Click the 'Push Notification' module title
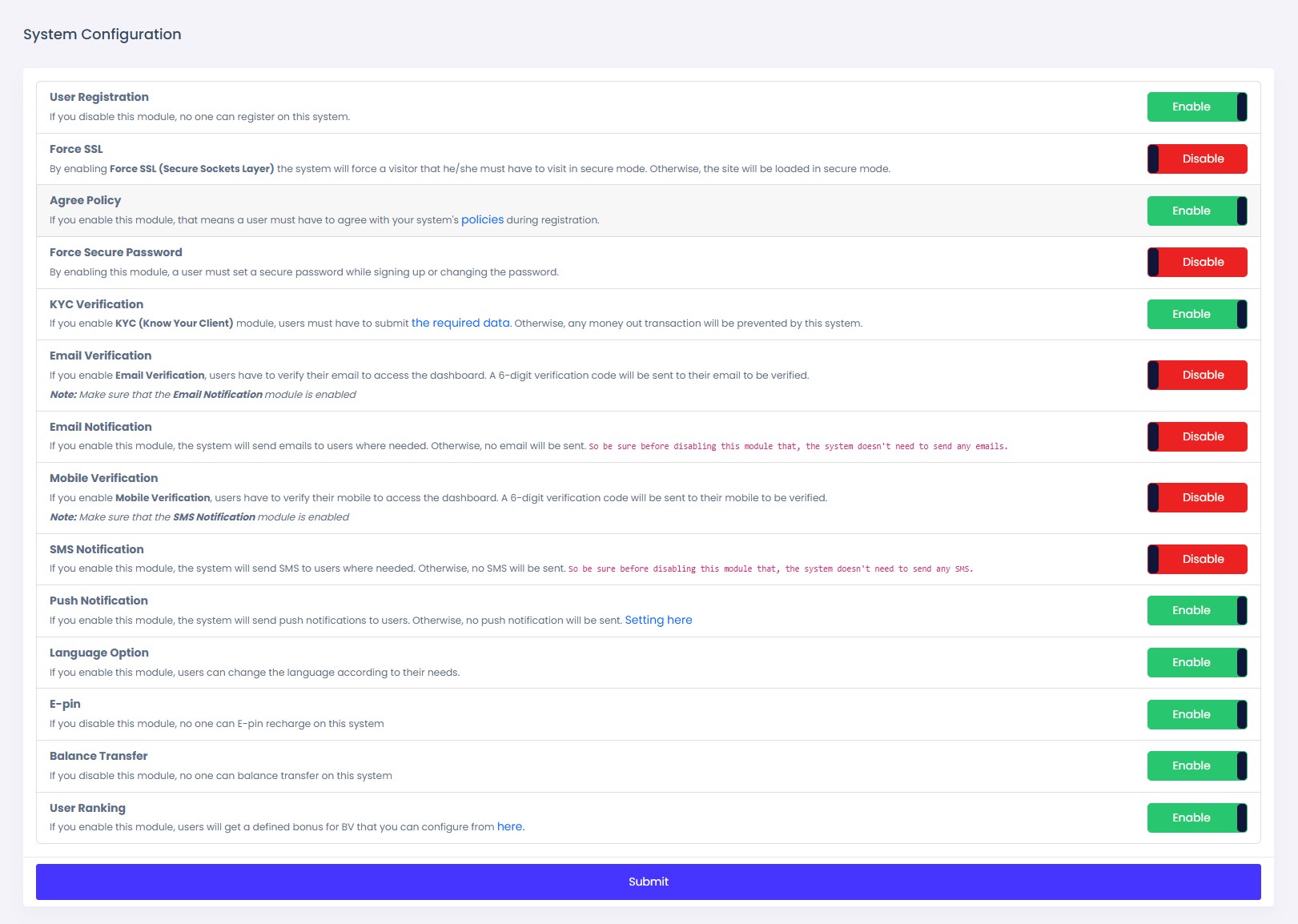This screenshot has width=1298, height=924. pyautogui.click(x=98, y=601)
